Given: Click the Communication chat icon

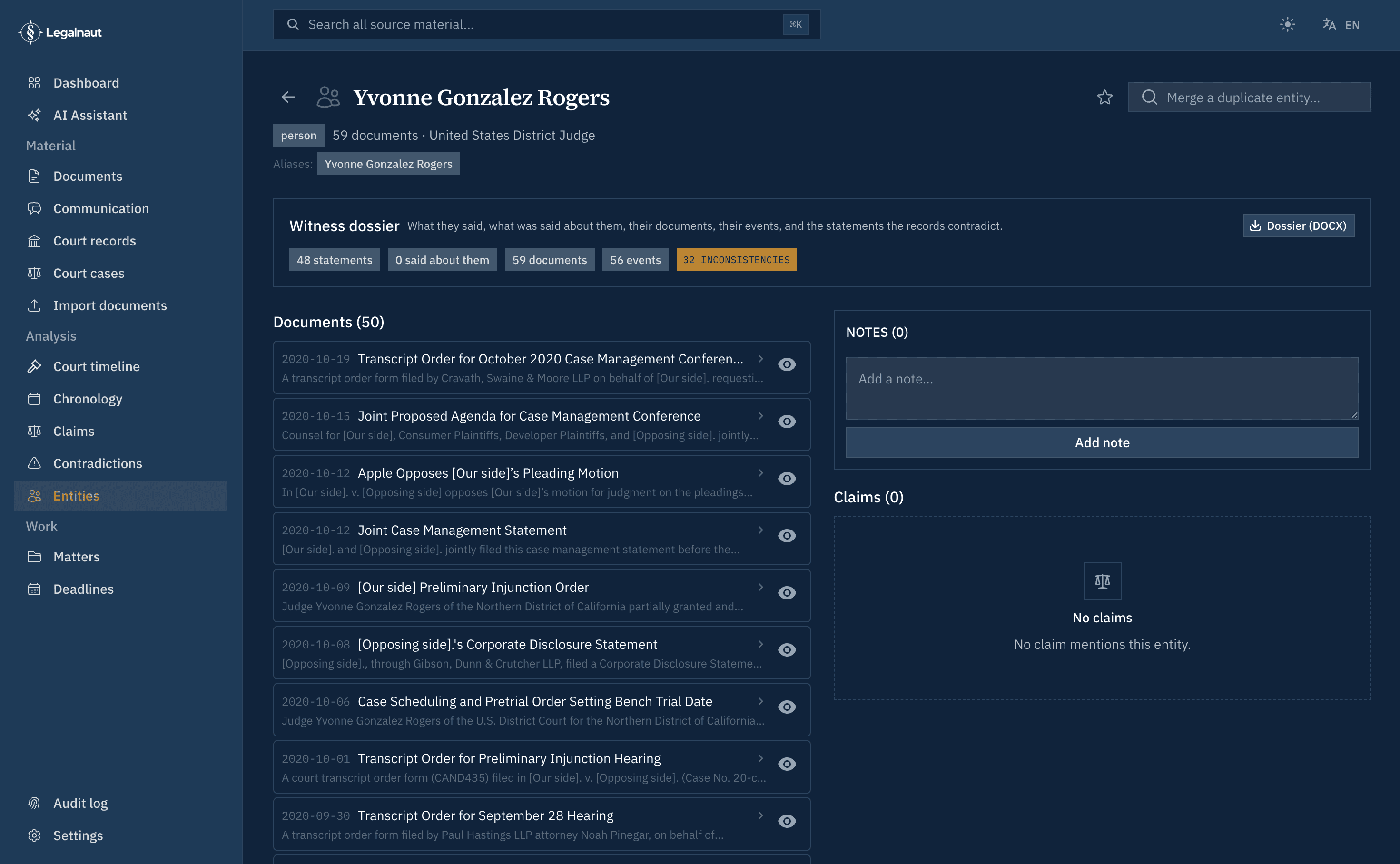Looking at the screenshot, I should (34, 208).
